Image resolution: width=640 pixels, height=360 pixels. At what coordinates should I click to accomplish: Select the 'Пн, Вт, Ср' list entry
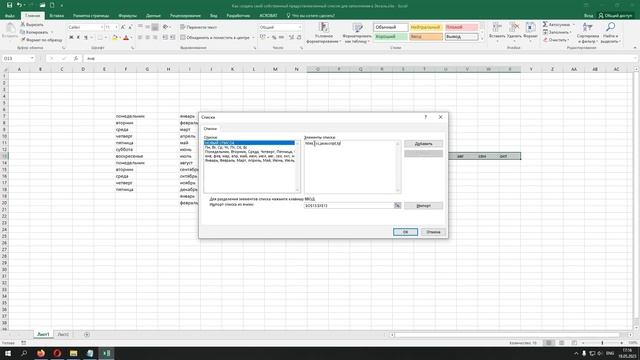[x=249, y=147]
